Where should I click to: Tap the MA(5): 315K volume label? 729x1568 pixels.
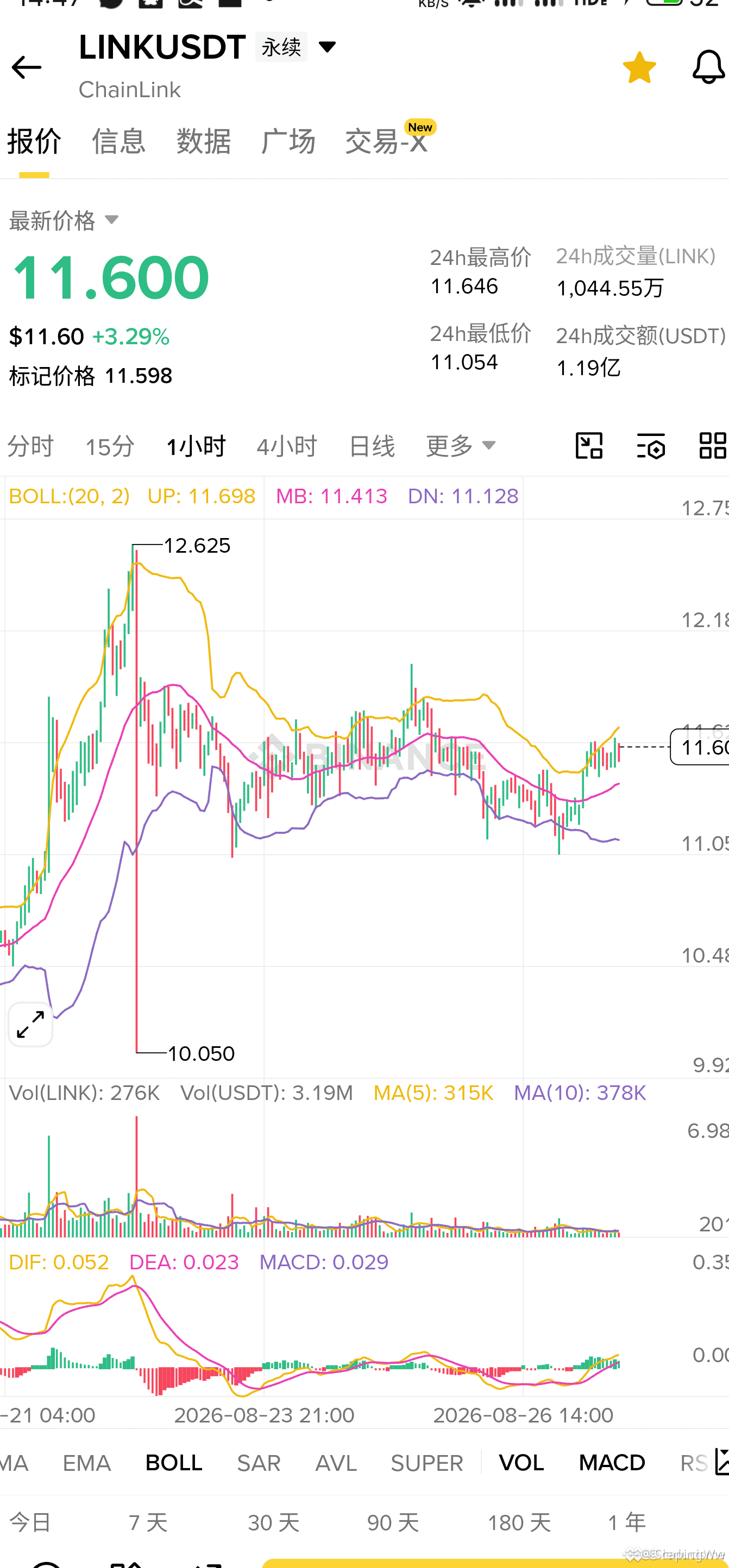pyautogui.click(x=433, y=1092)
